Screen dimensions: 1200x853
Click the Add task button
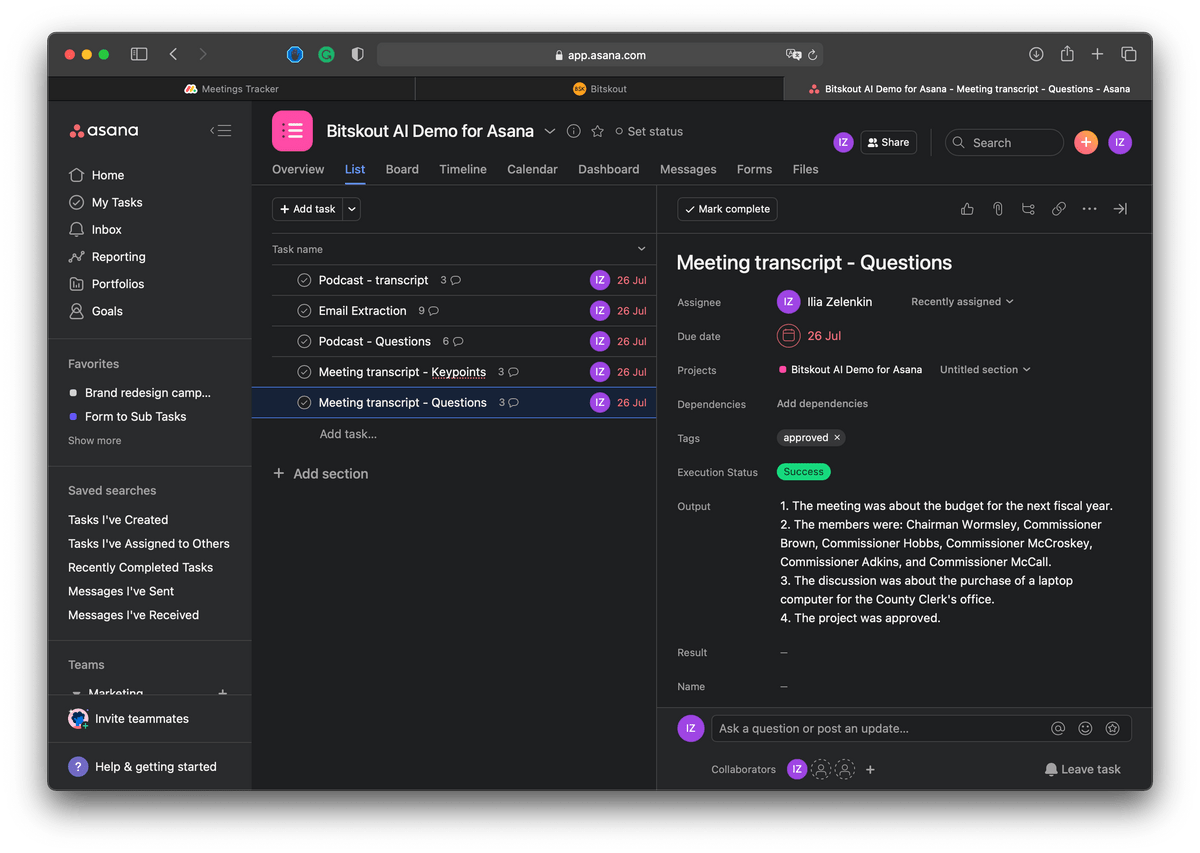point(307,209)
